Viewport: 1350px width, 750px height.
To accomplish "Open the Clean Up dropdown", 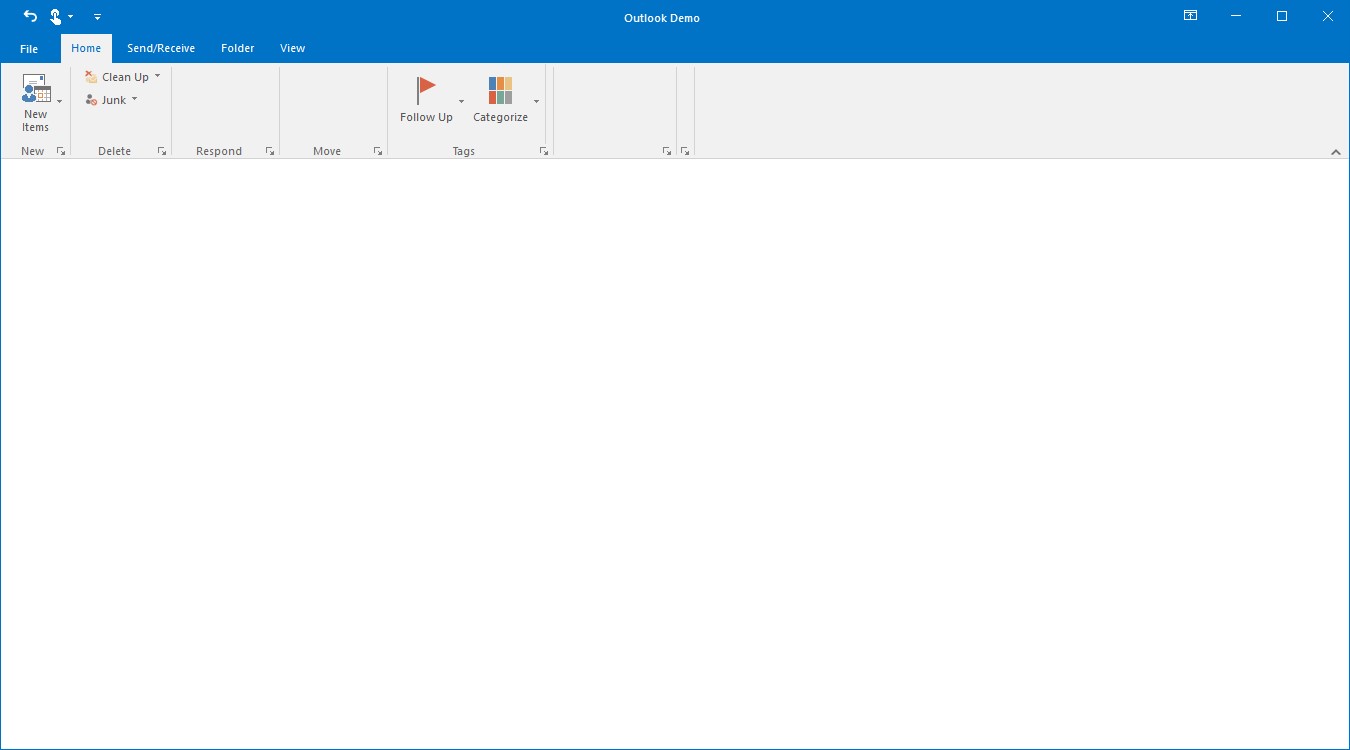I will (x=157, y=75).
